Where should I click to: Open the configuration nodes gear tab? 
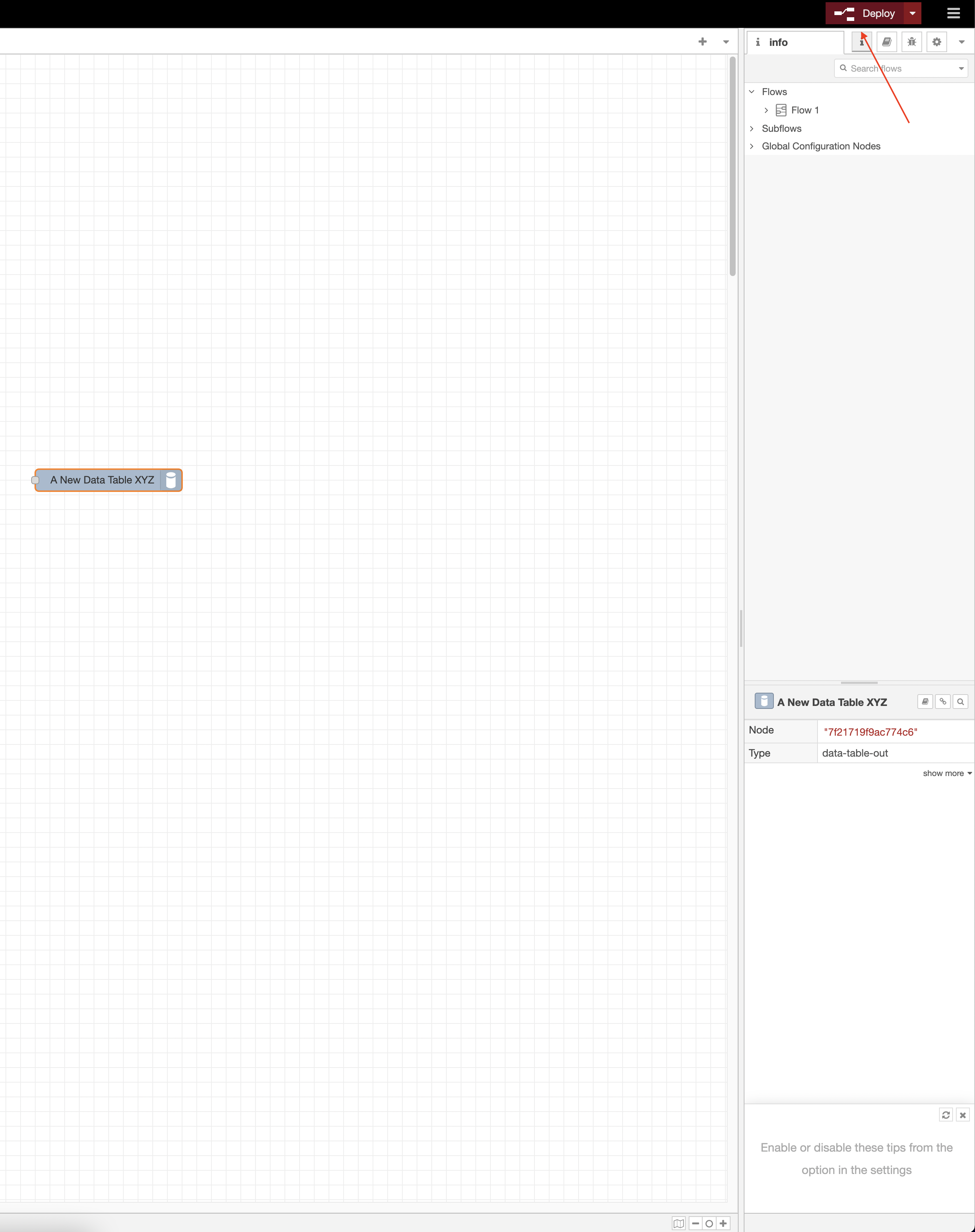[937, 42]
